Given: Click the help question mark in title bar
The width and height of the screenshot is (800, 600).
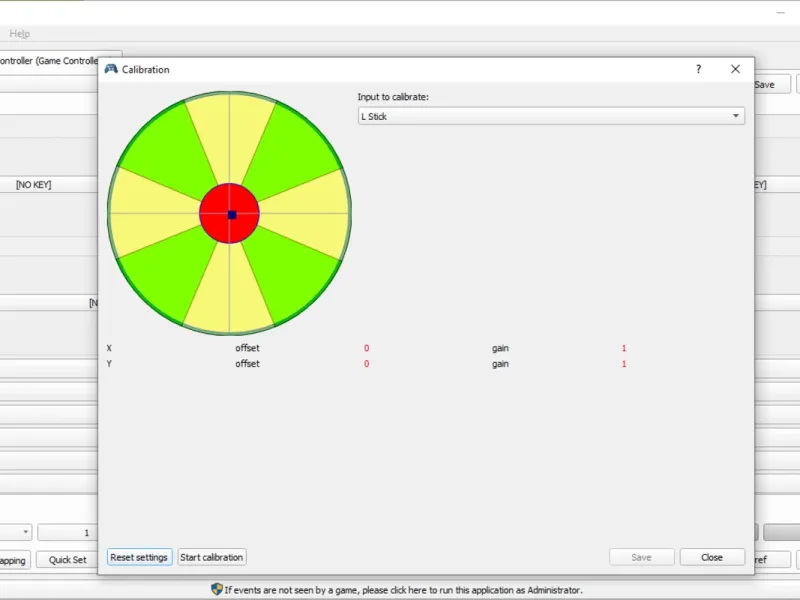Looking at the screenshot, I should (x=698, y=69).
